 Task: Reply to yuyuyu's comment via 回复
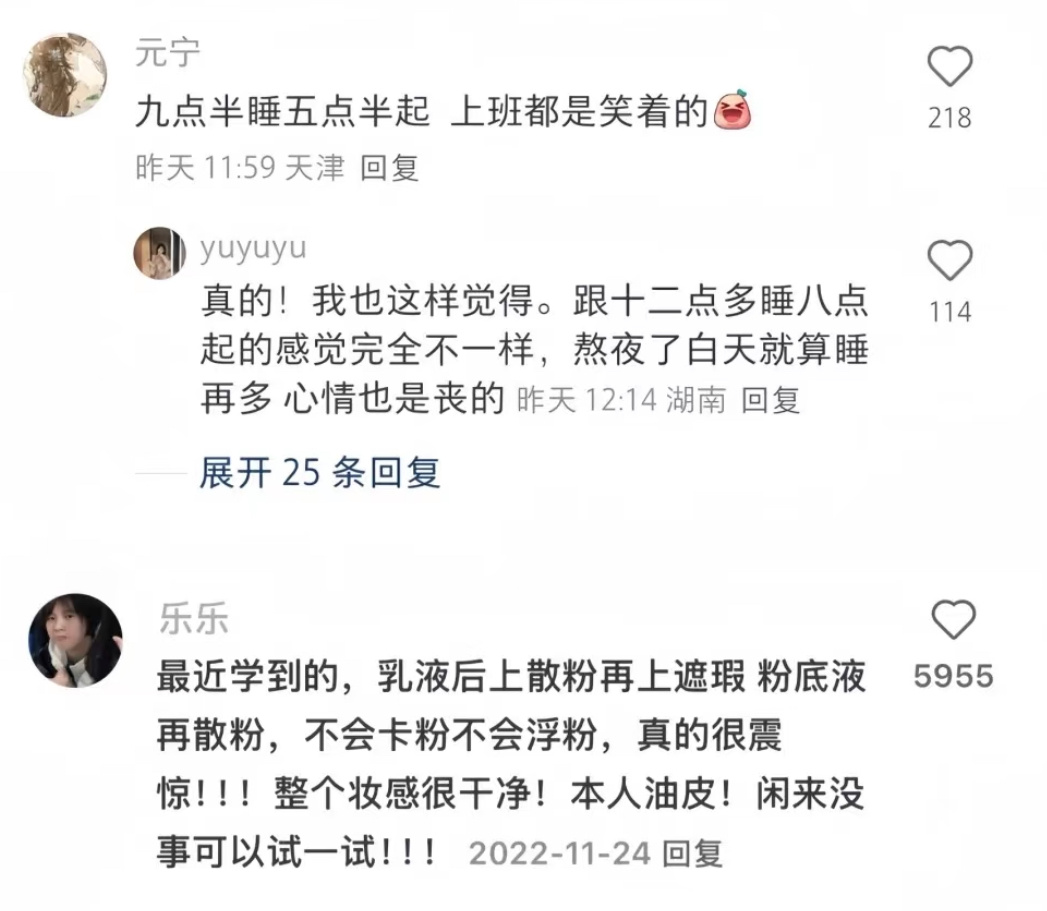(x=771, y=400)
